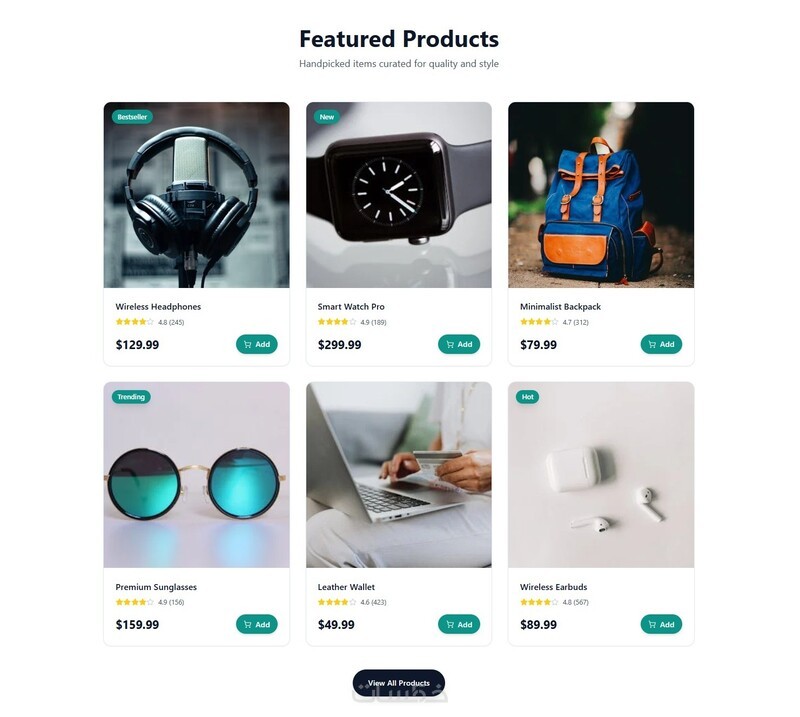
Task: Add Wireless Earbuds to cart
Action: (661, 625)
